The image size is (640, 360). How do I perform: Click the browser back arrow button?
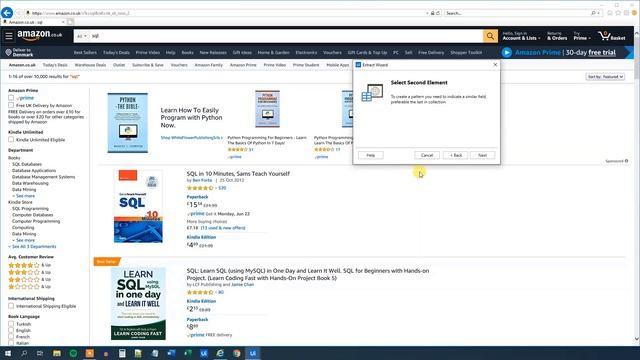(x=7, y=13)
